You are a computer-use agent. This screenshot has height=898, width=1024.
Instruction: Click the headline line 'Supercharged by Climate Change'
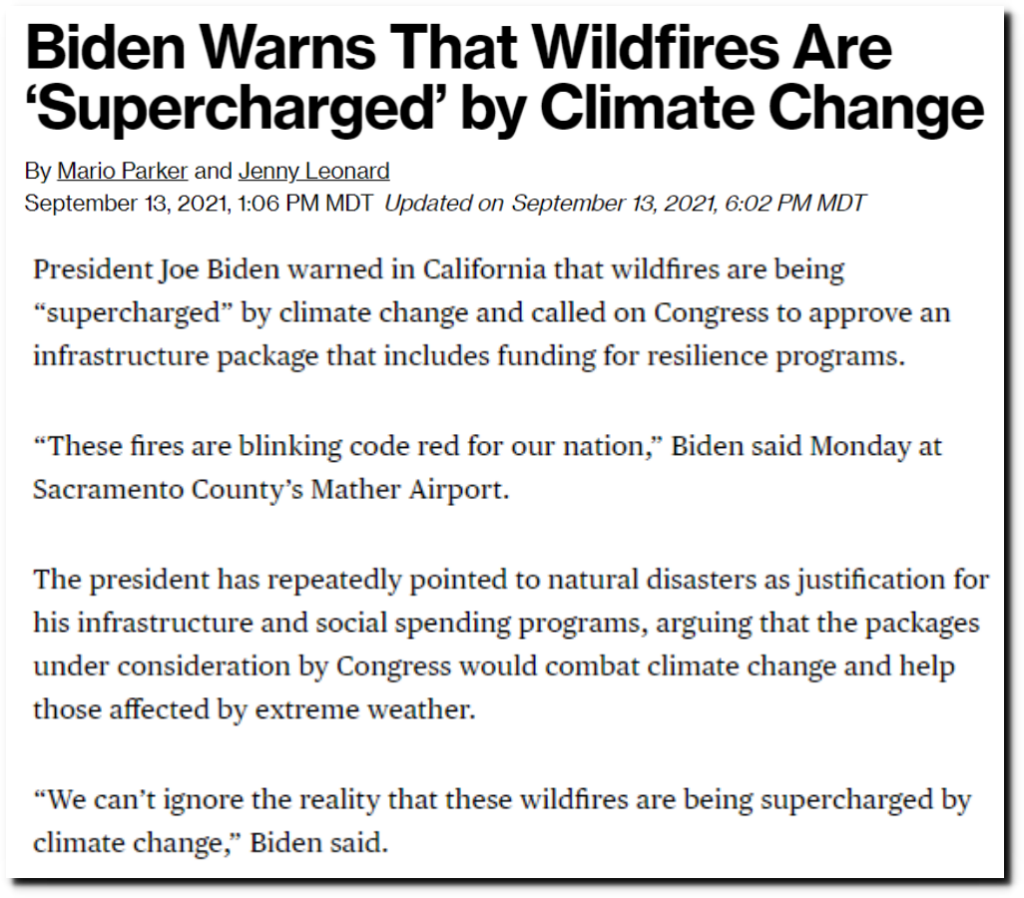(504, 108)
